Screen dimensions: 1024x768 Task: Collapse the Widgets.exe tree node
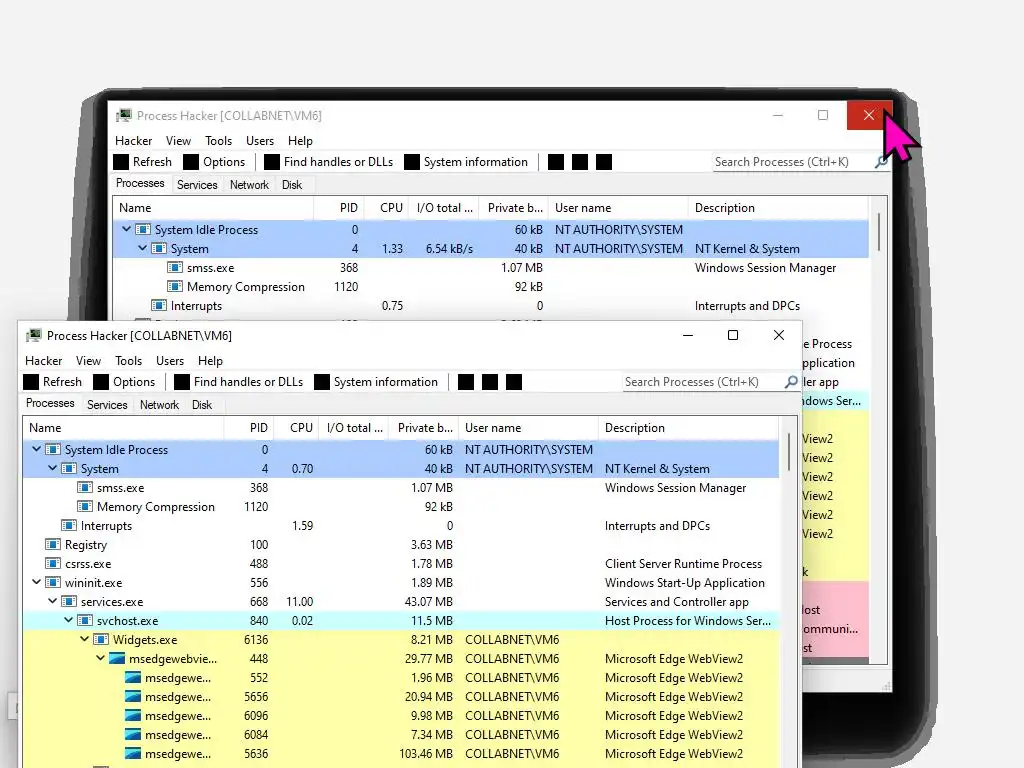coord(84,639)
